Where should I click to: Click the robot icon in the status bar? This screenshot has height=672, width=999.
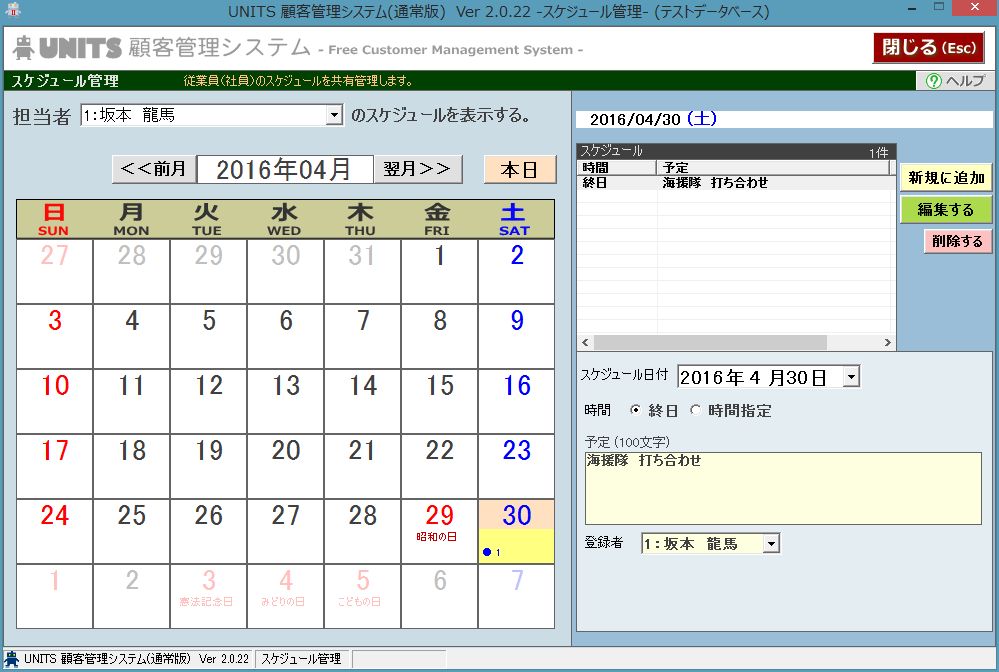point(11,659)
